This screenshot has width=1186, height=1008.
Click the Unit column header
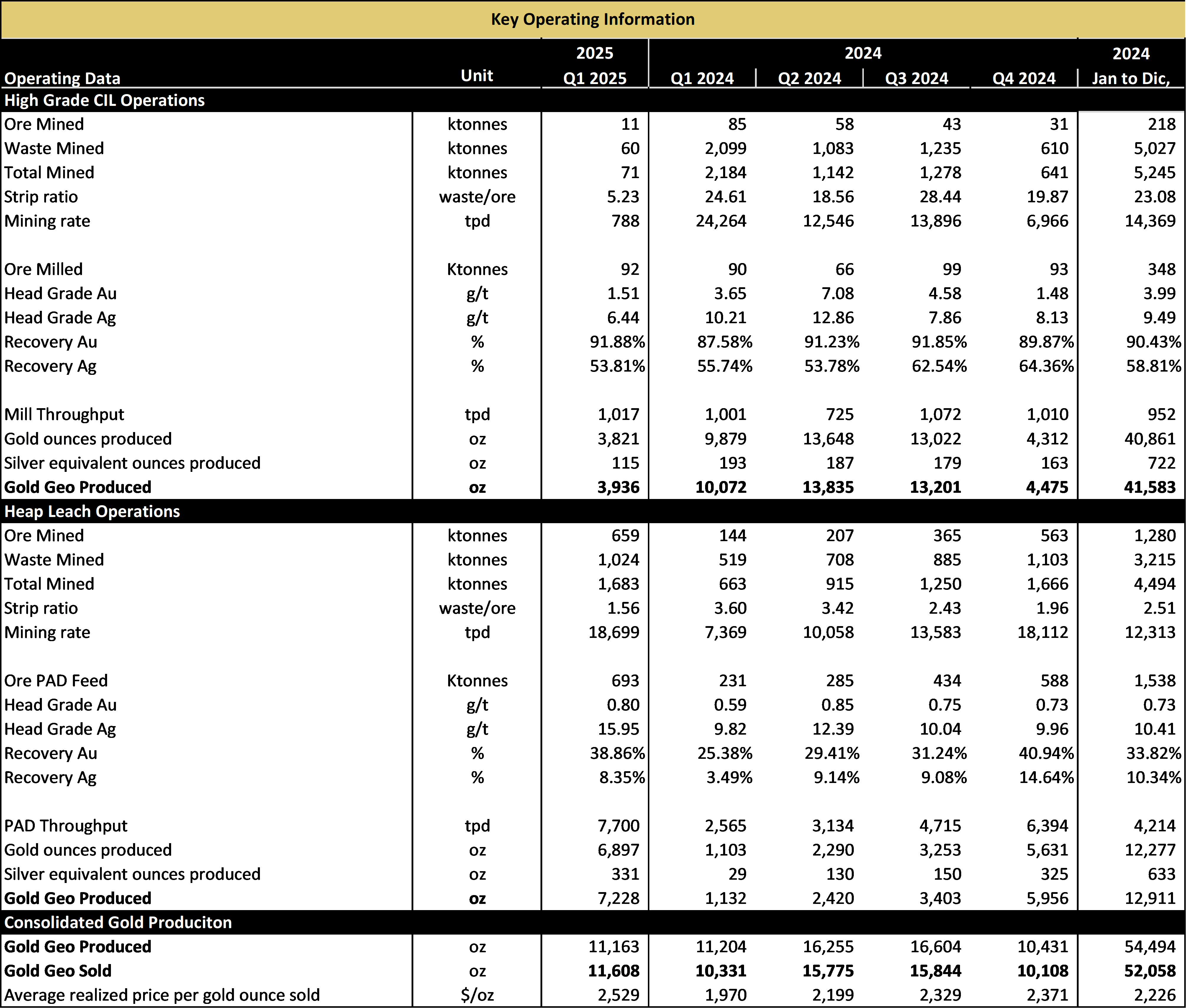tap(477, 75)
